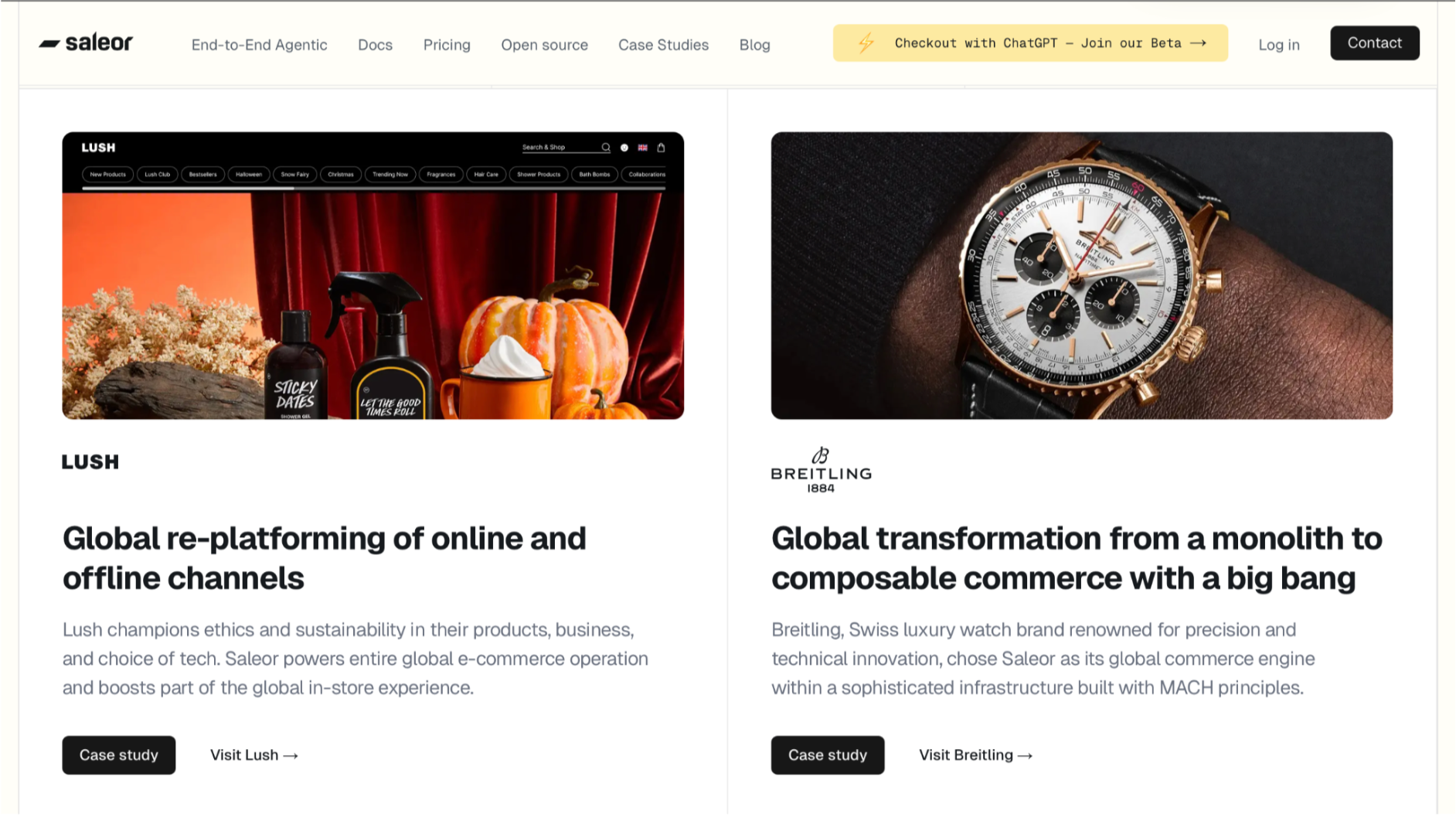Click the arrow next to Visit Breitling
This screenshot has height=824, width=1456.
click(x=1025, y=755)
